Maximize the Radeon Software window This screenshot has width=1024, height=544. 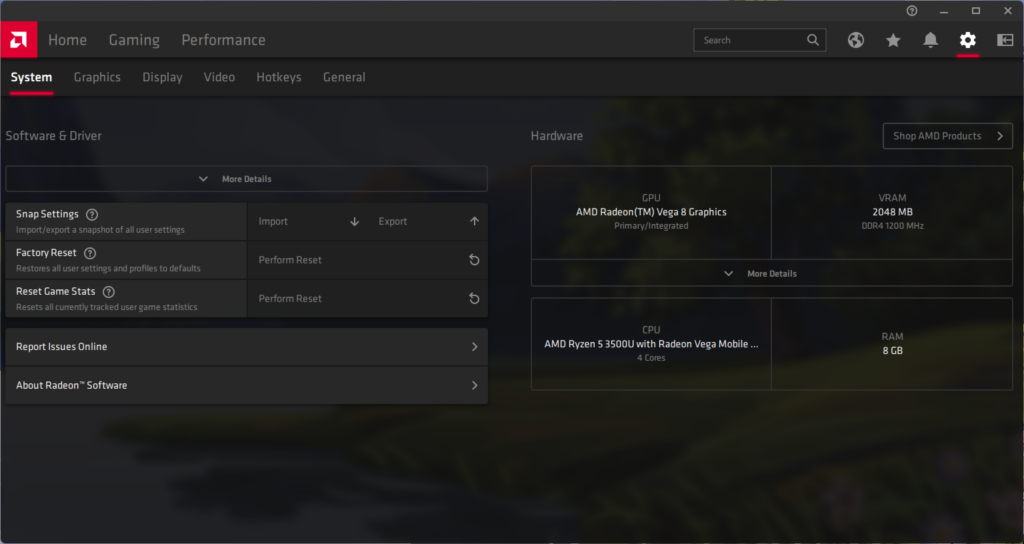tap(976, 10)
